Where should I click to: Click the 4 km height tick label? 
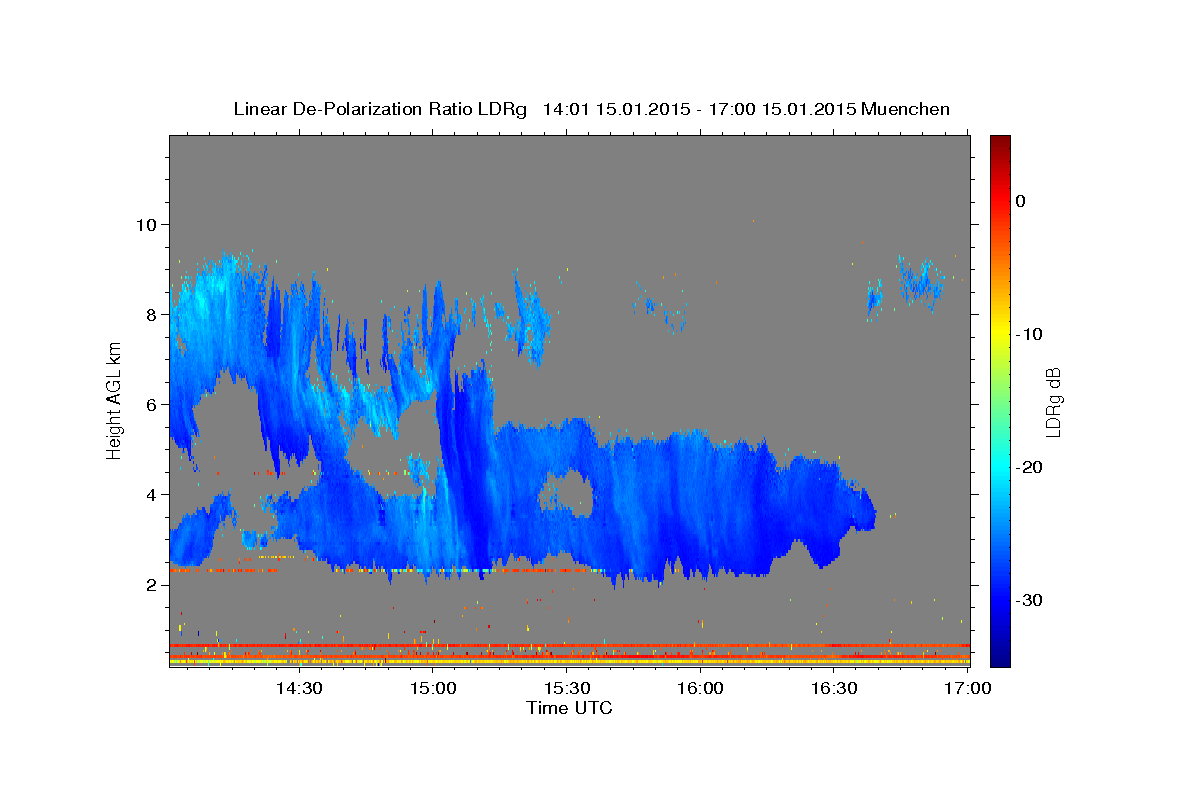[152, 494]
